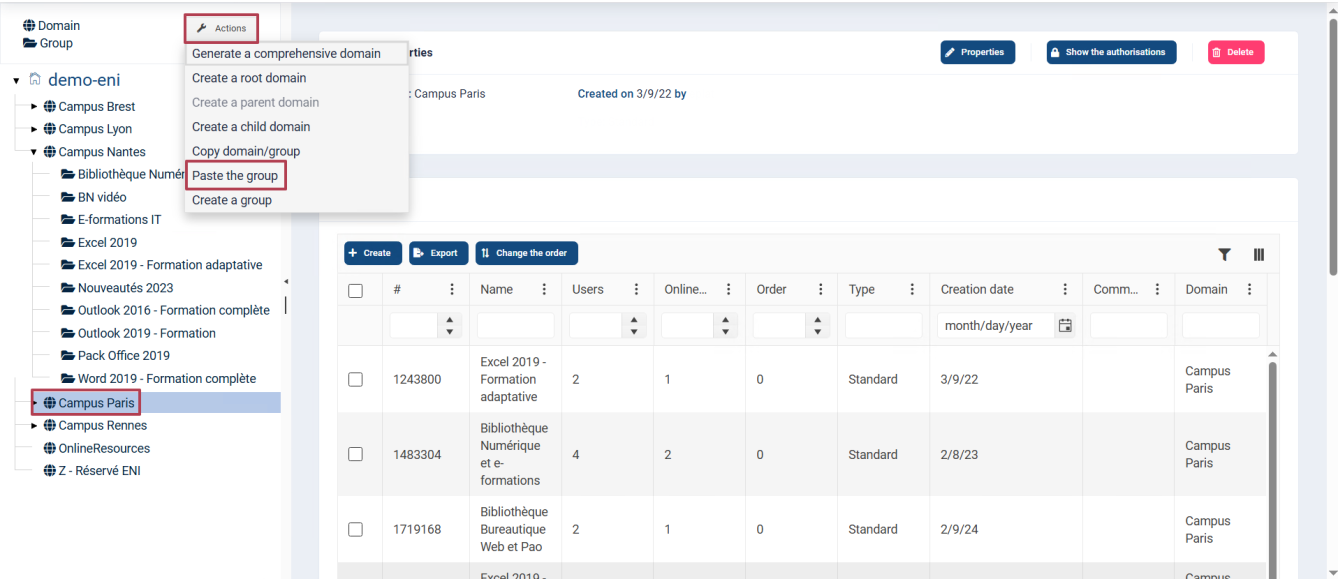Select Create a child domain option
The height and width of the screenshot is (579, 1338).
pyautogui.click(x=251, y=127)
